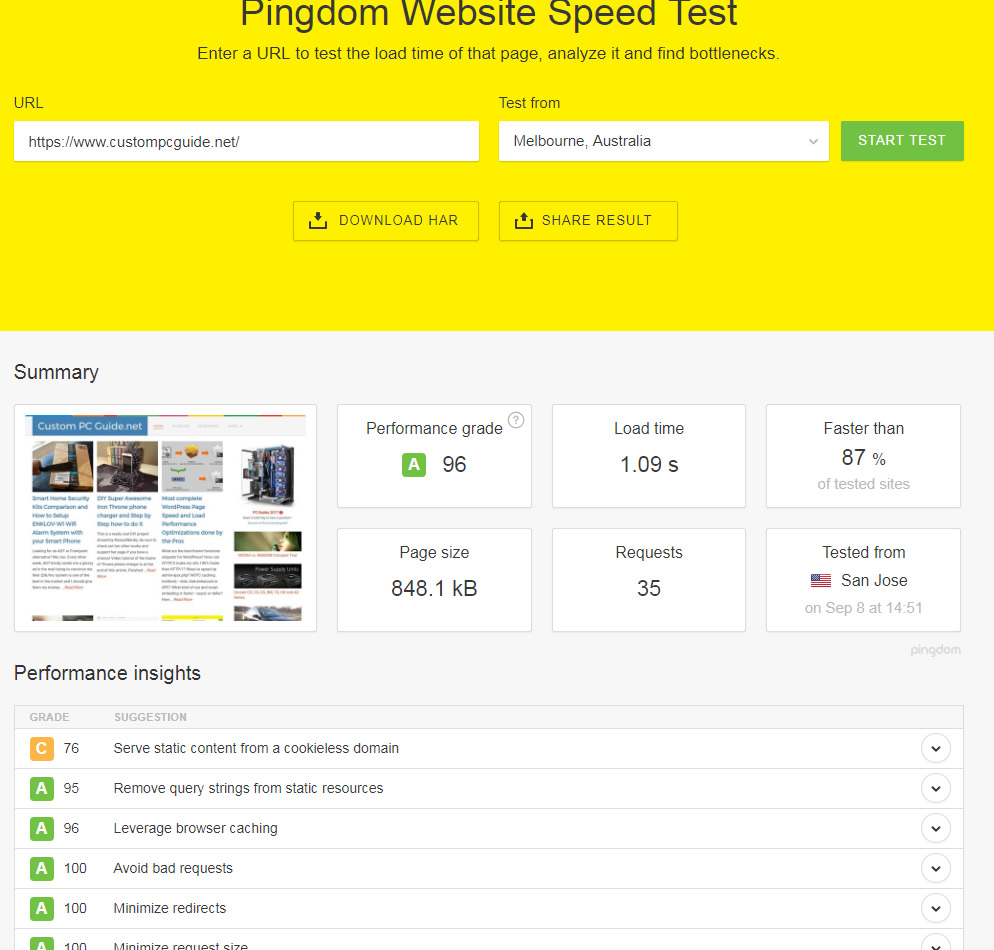994x950 pixels.
Task: Expand the Avoid bad requests suggestion
Action: point(935,868)
